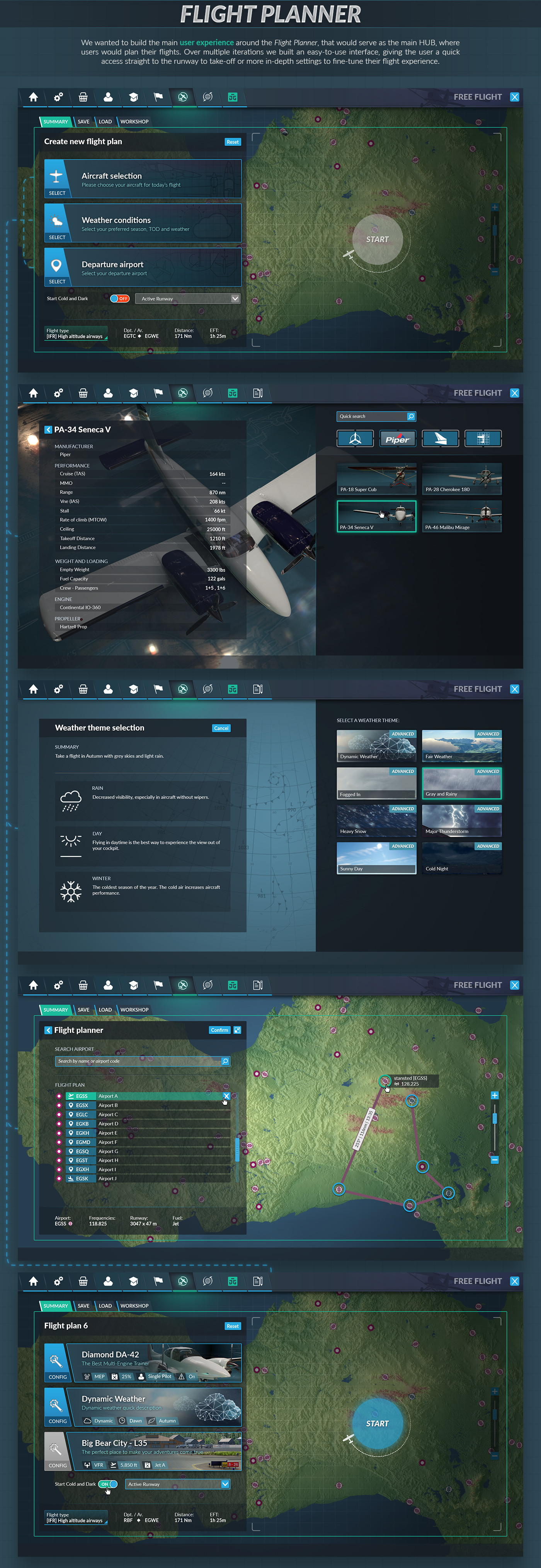The image size is (541, 1568).
Task: Open logbook icon in Flight planner screen toolbar
Action: pyautogui.click(x=258, y=985)
